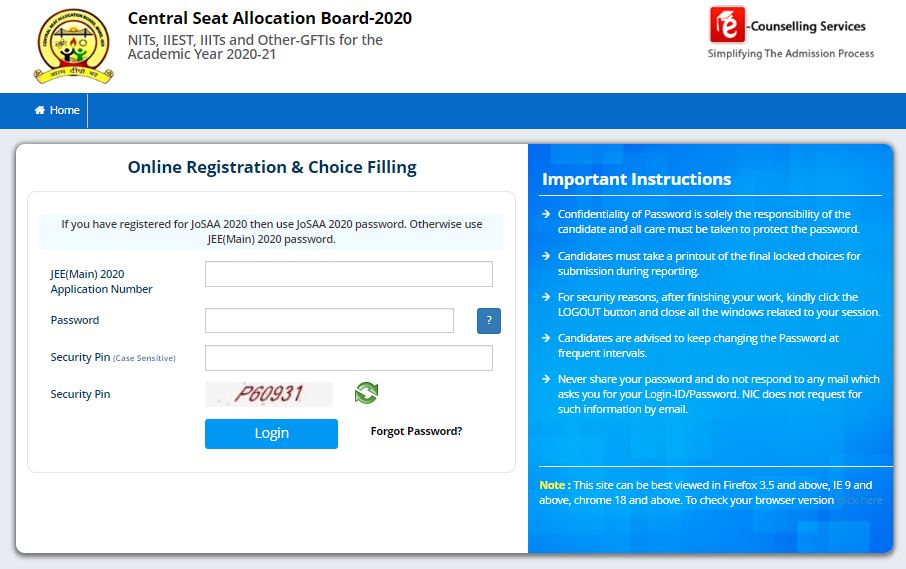Image resolution: width=906 pixels, height=569 pixels.
Task: Focus the JEE(Main) 2020 Application Number field
Action: coord(348,274)
